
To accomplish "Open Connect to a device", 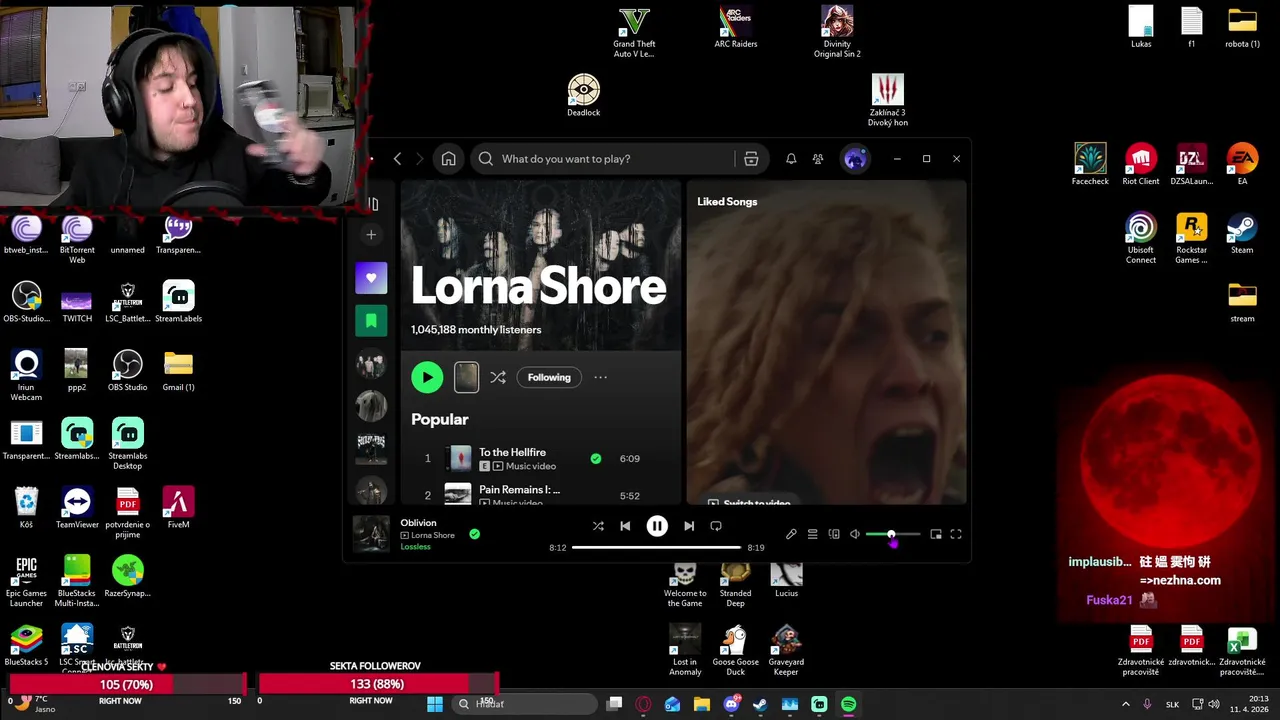I will point(834,535).
